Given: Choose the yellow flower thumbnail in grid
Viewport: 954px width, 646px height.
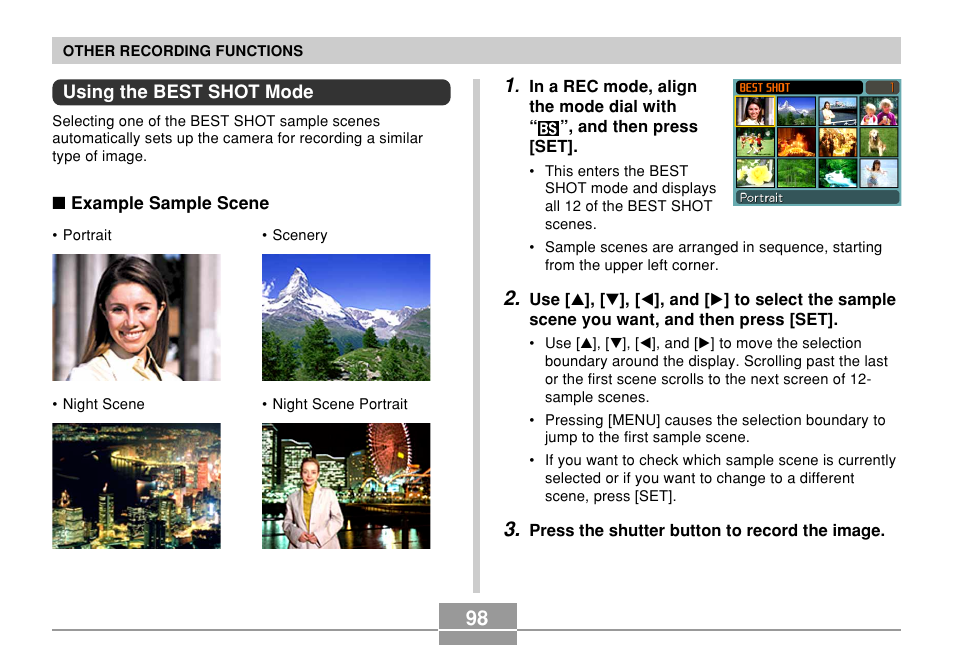Looking at the screenshot, I should [754, 173].
